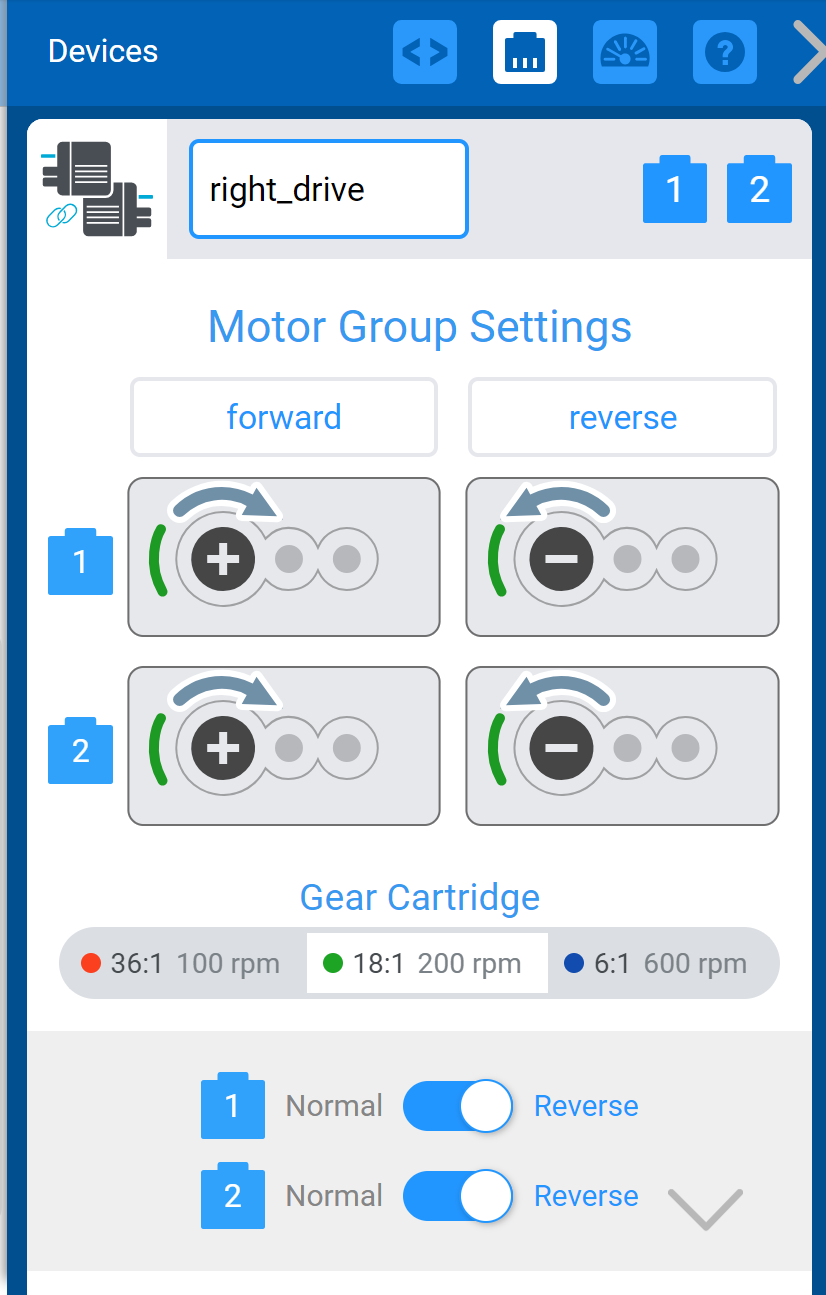Select the 36:1 100 rpm cartridge
Viewport: 826px width, 1295px height.
[x=181, y=964]
